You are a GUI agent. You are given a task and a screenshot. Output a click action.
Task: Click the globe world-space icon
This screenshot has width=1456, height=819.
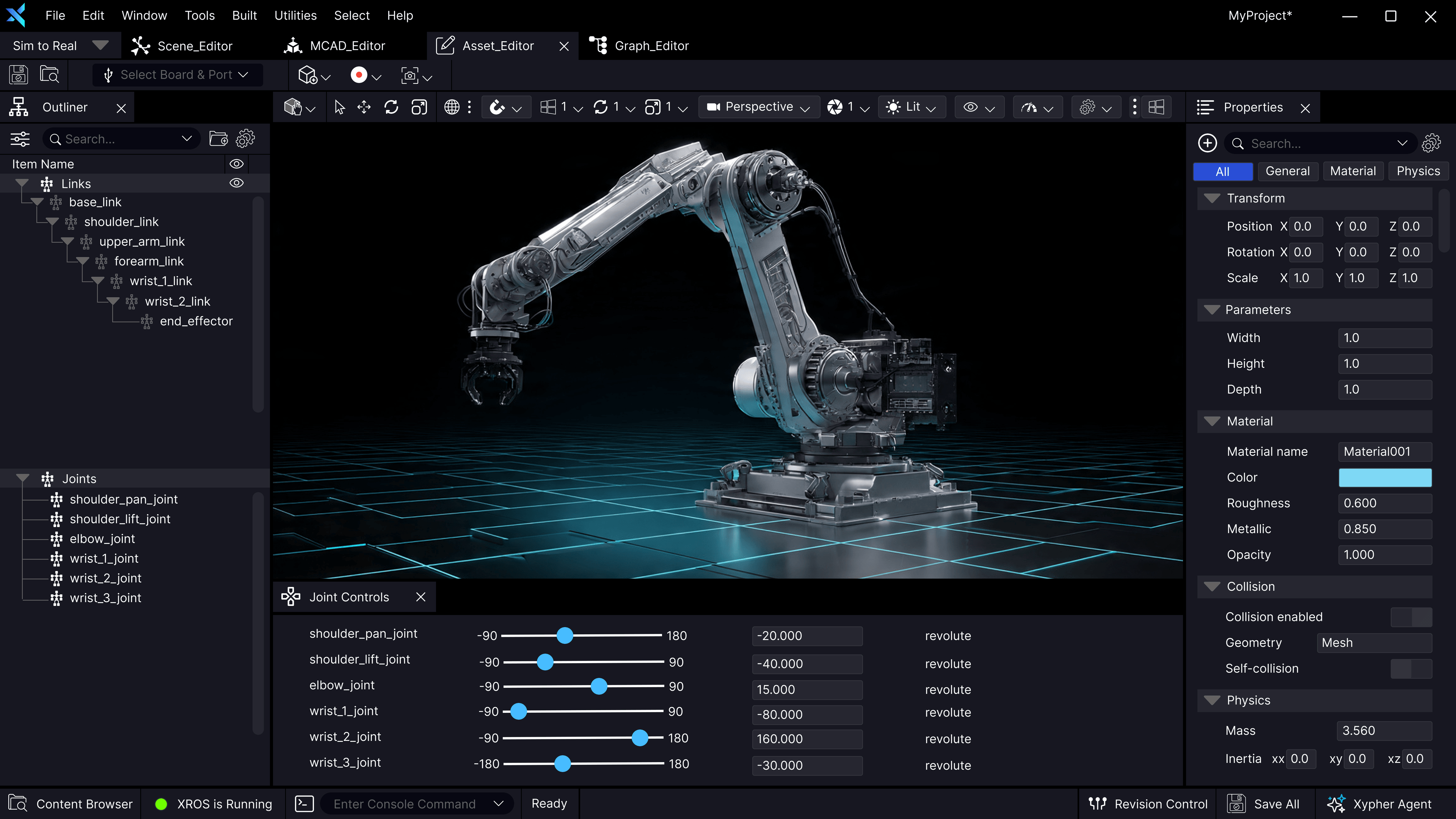(452, 107)
